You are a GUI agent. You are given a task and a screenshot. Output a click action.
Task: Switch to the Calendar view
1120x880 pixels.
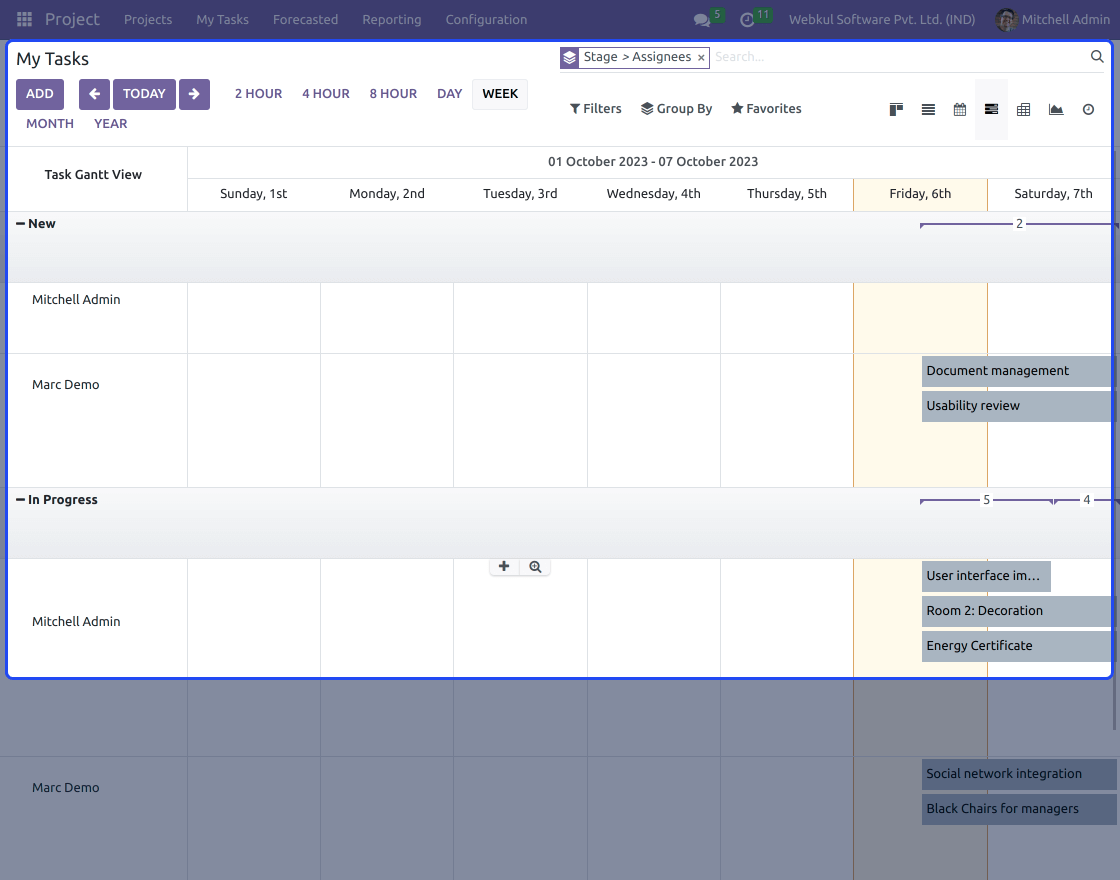click(x=960, y=109)
